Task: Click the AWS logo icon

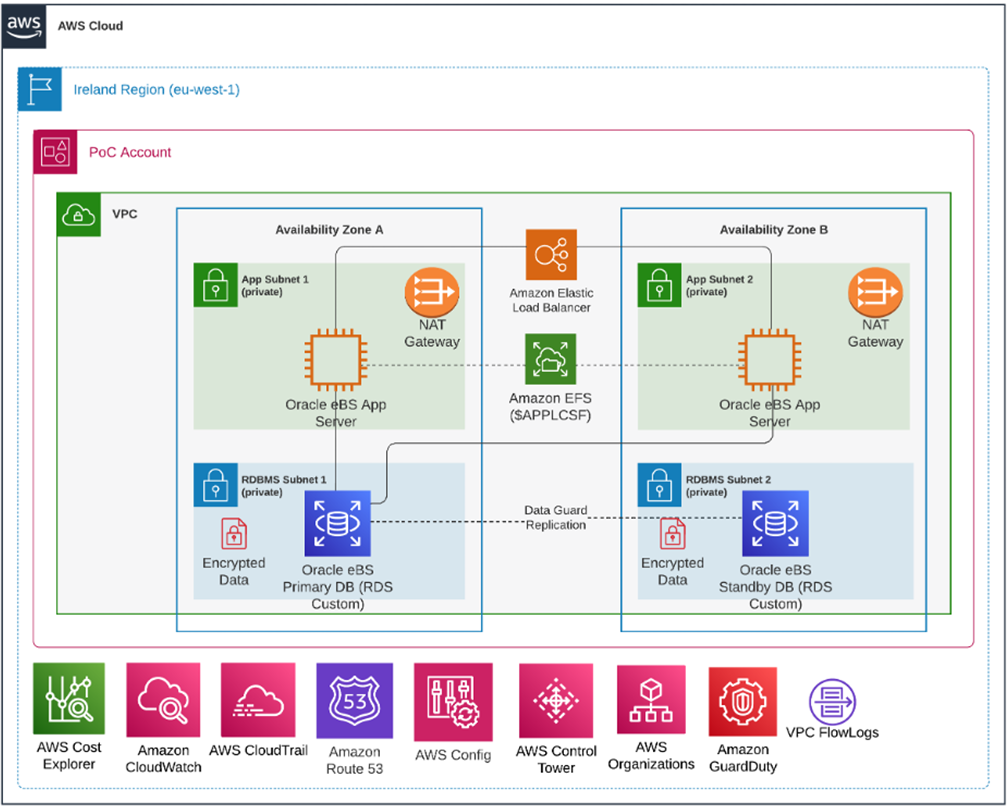Action: pos(24,26)
